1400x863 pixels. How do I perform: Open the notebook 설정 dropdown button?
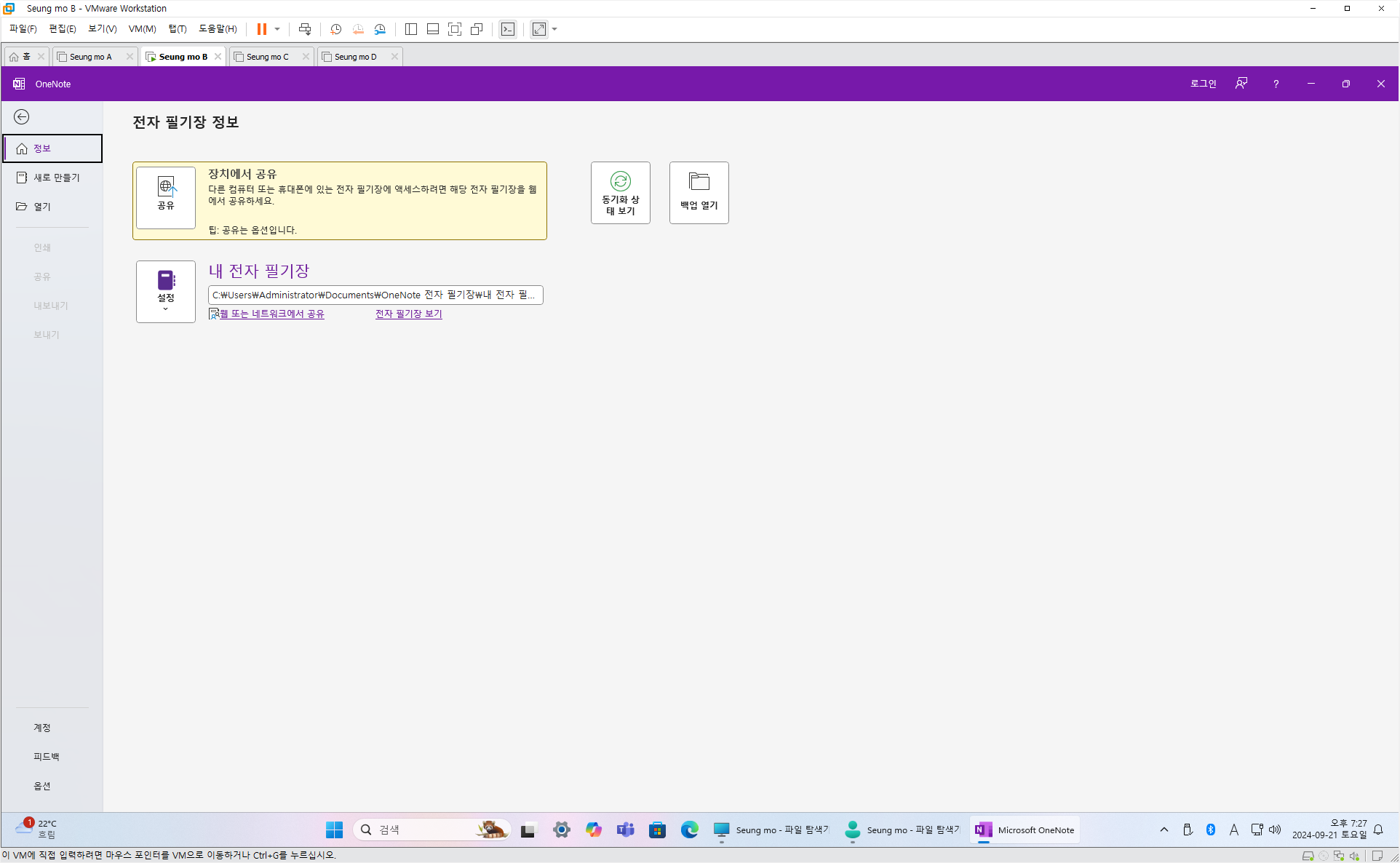point(166,292)
